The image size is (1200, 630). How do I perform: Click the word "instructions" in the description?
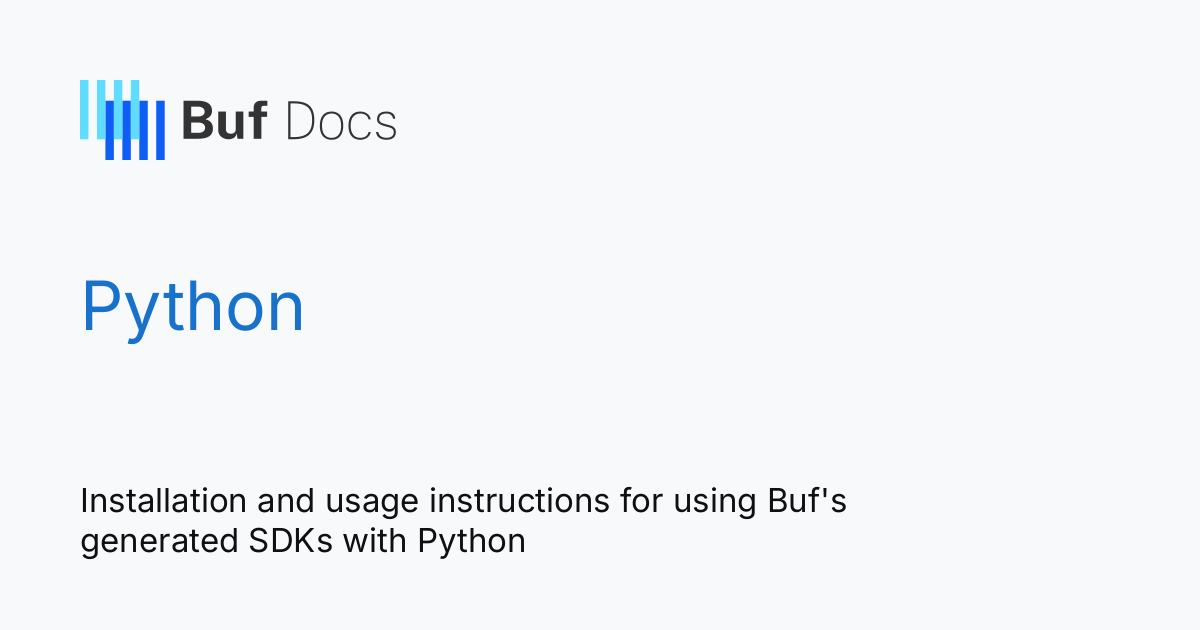coord(486,500)
